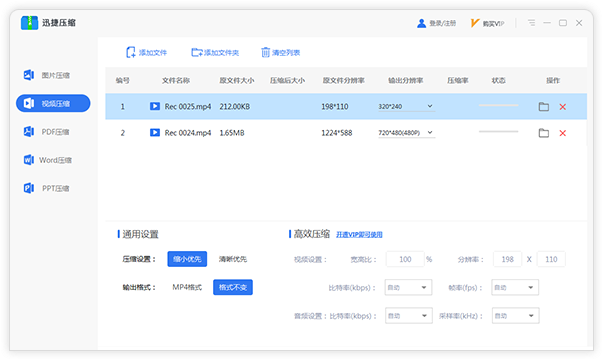
Task: Click the clear list trash icon
Action: 265,52
